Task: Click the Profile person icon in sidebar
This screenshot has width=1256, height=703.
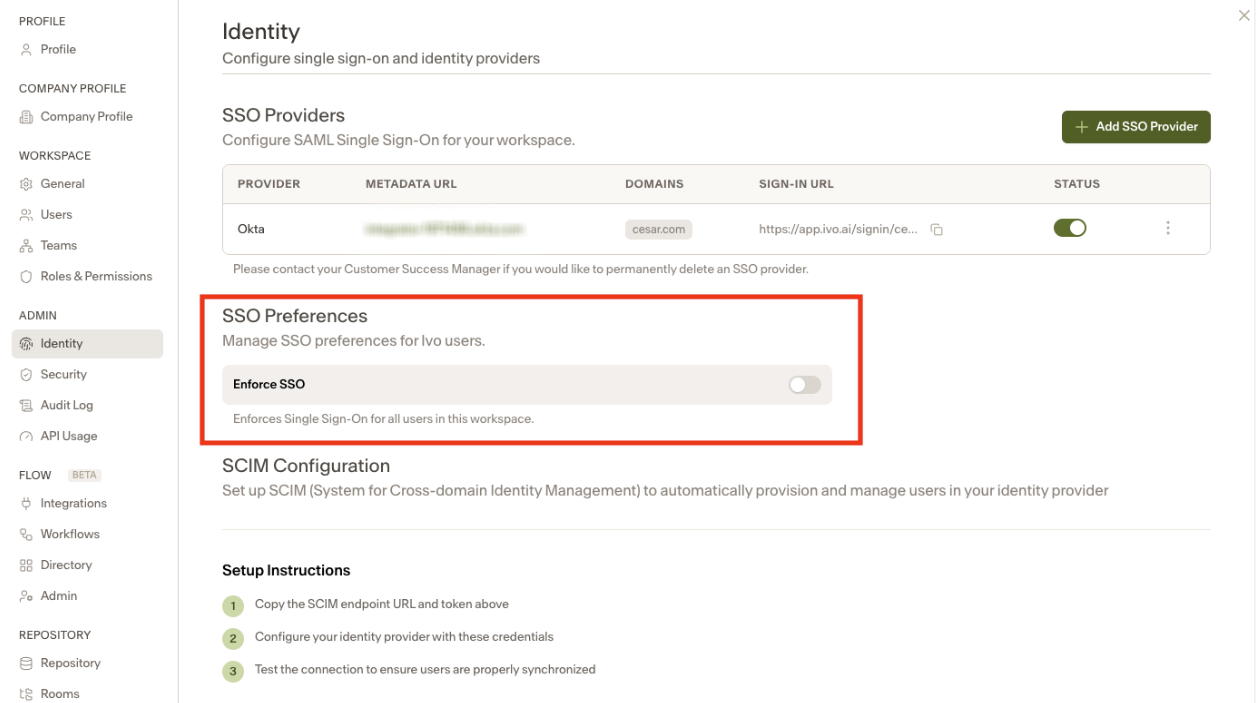Action: [x=26, y=50]
